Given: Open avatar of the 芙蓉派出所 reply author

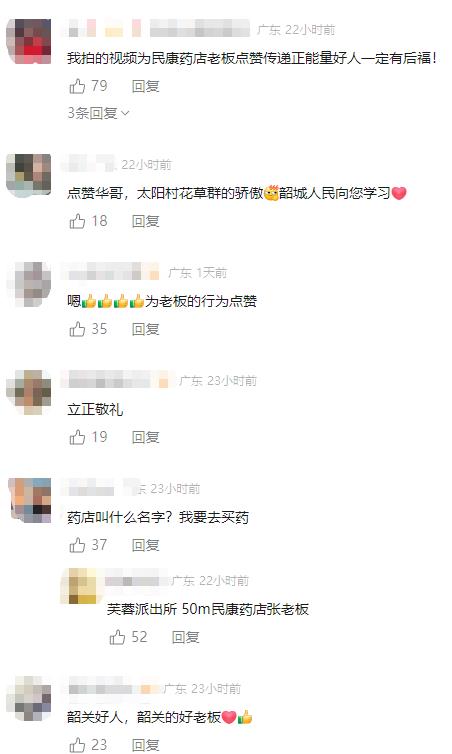Looking at the screenshot, I should [79, 586].
